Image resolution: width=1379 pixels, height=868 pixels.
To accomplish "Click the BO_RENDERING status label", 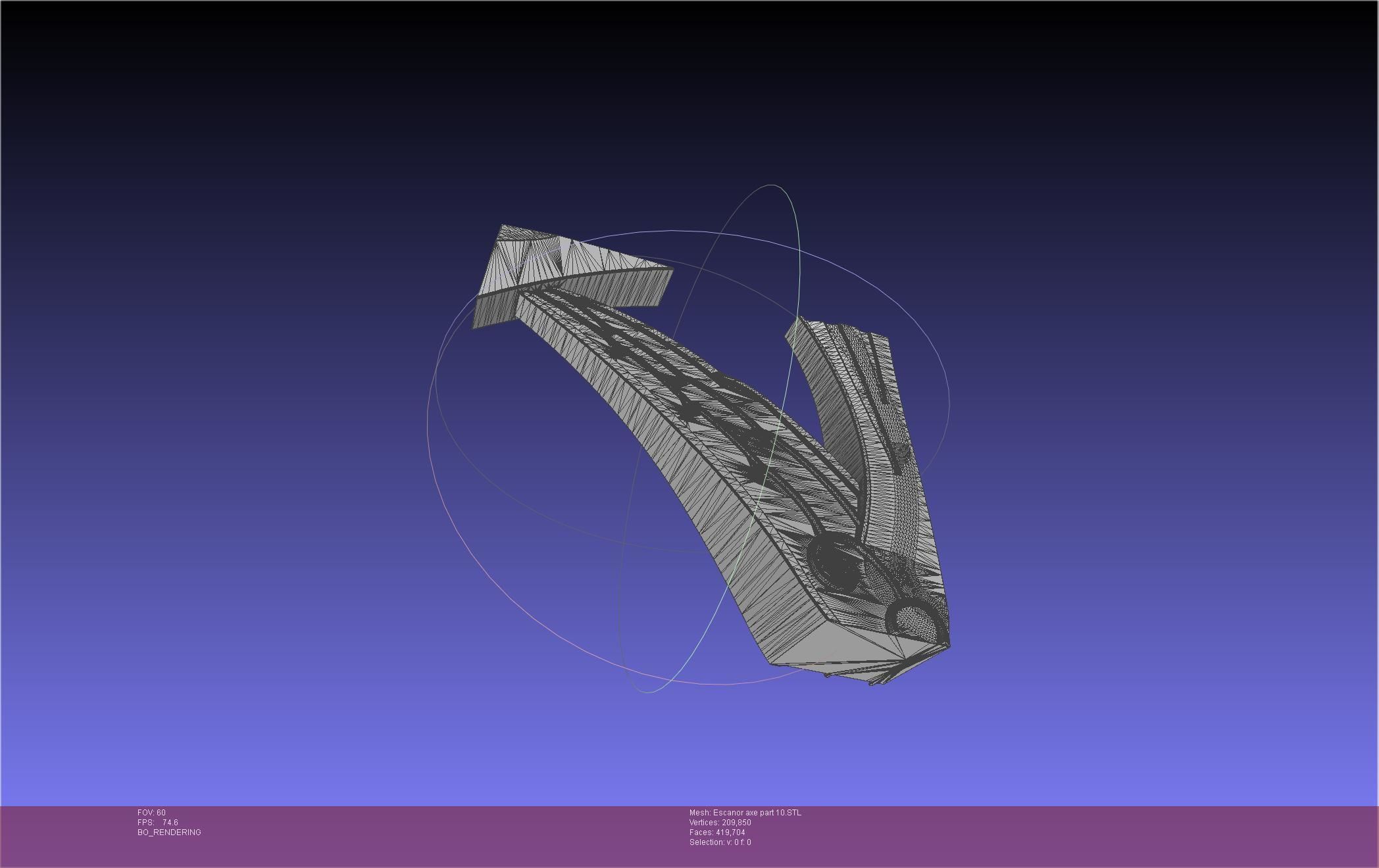I will coord(169,832).
